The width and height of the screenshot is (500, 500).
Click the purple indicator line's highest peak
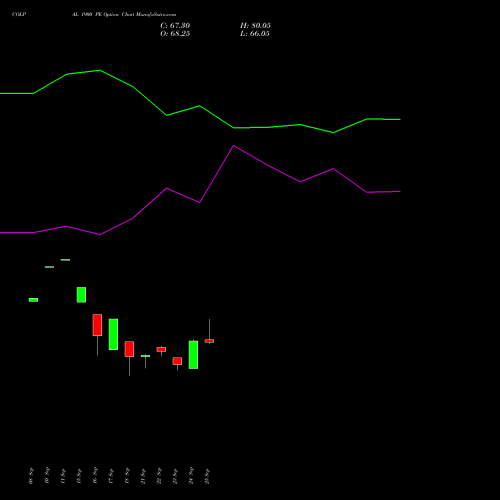click(x=233, y=146)
